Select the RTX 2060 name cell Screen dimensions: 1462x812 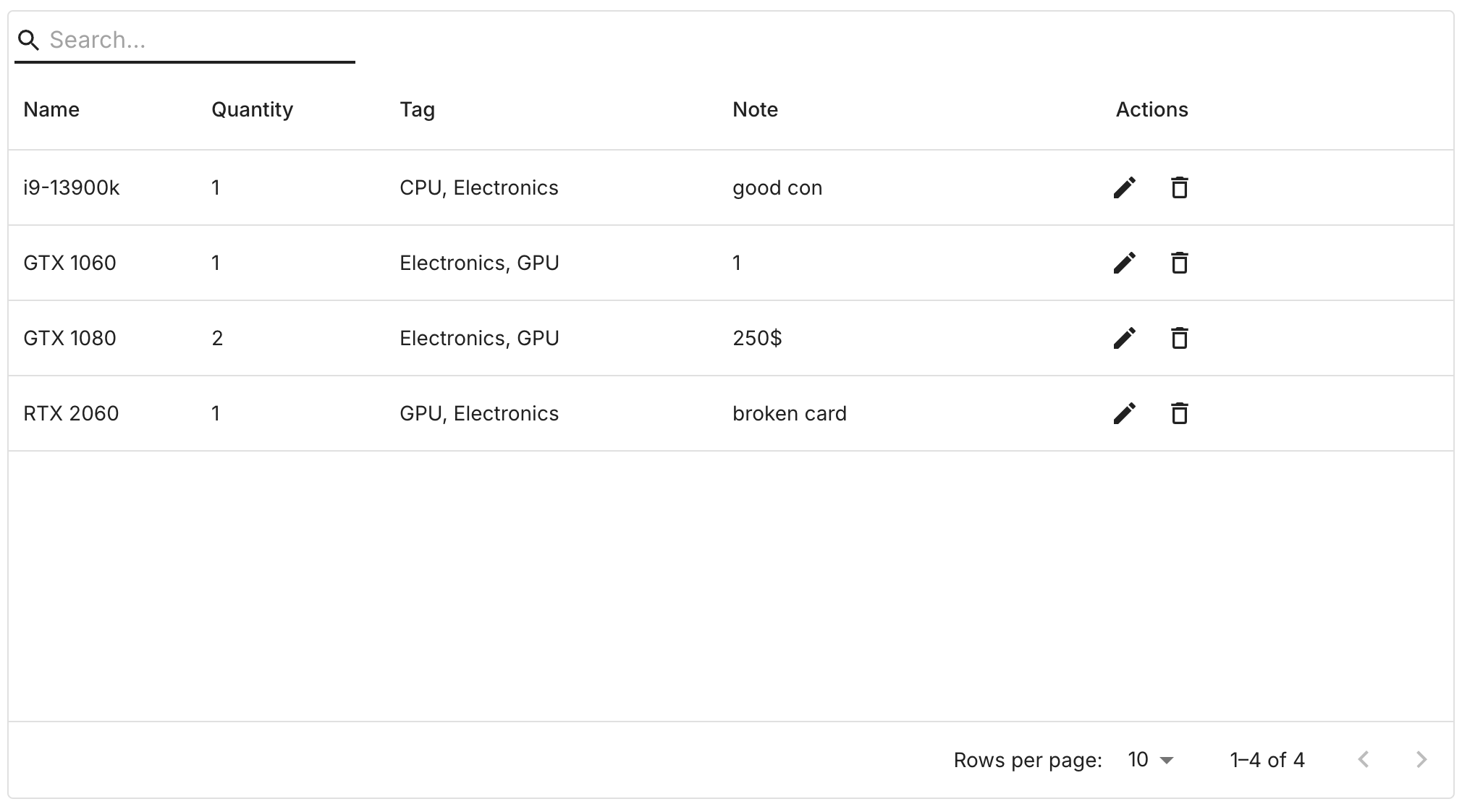(x=71, y=413)
